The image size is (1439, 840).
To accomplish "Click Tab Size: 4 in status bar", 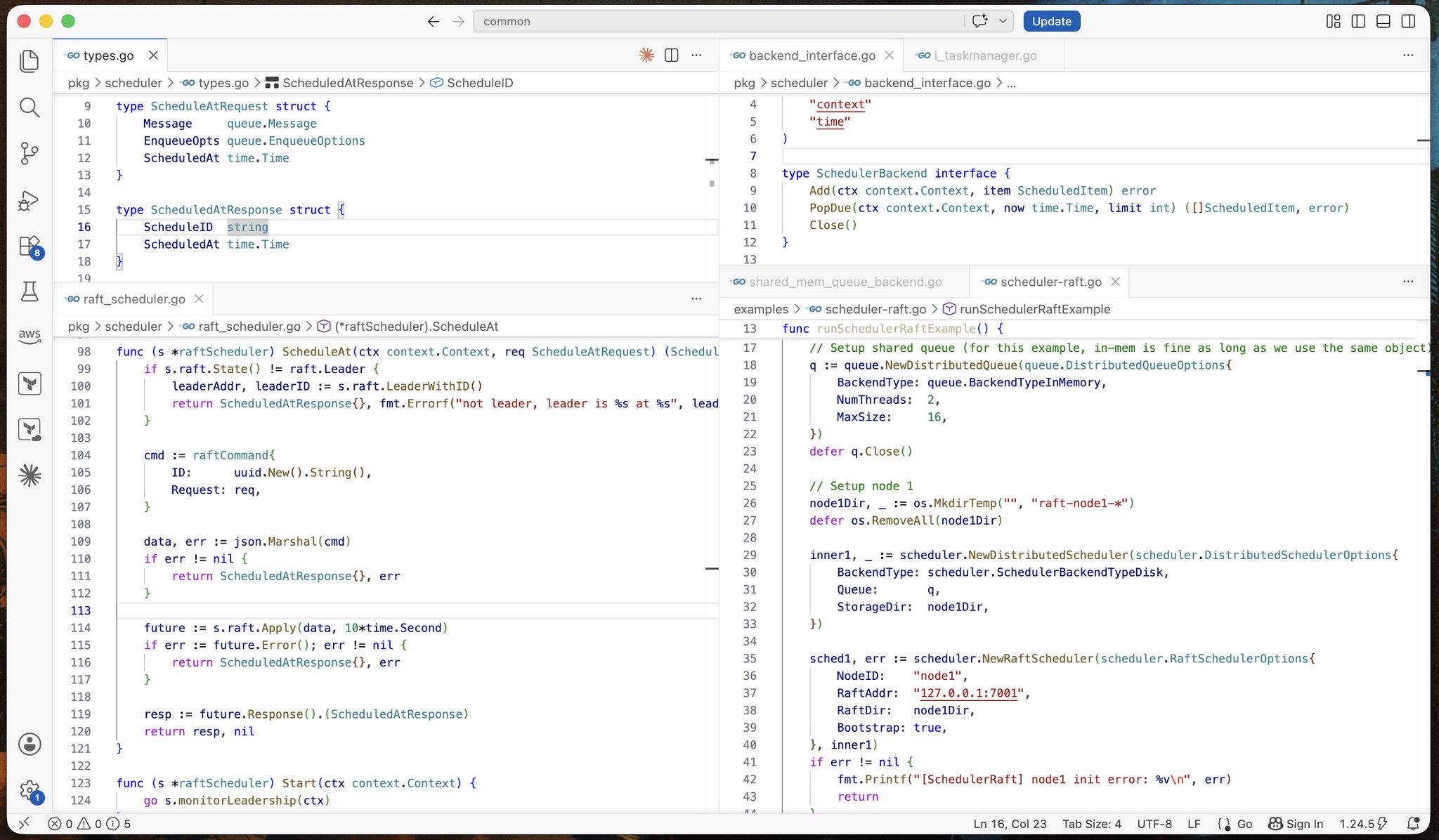I will tap(1092, 824).
